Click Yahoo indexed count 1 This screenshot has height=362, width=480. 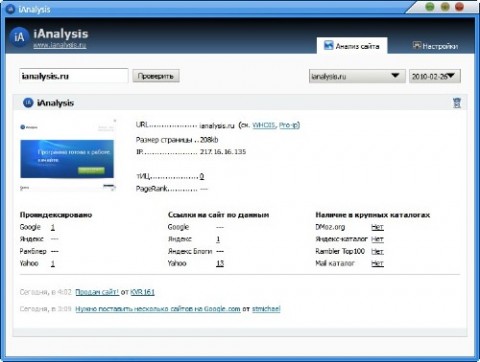tap(53, 264)
